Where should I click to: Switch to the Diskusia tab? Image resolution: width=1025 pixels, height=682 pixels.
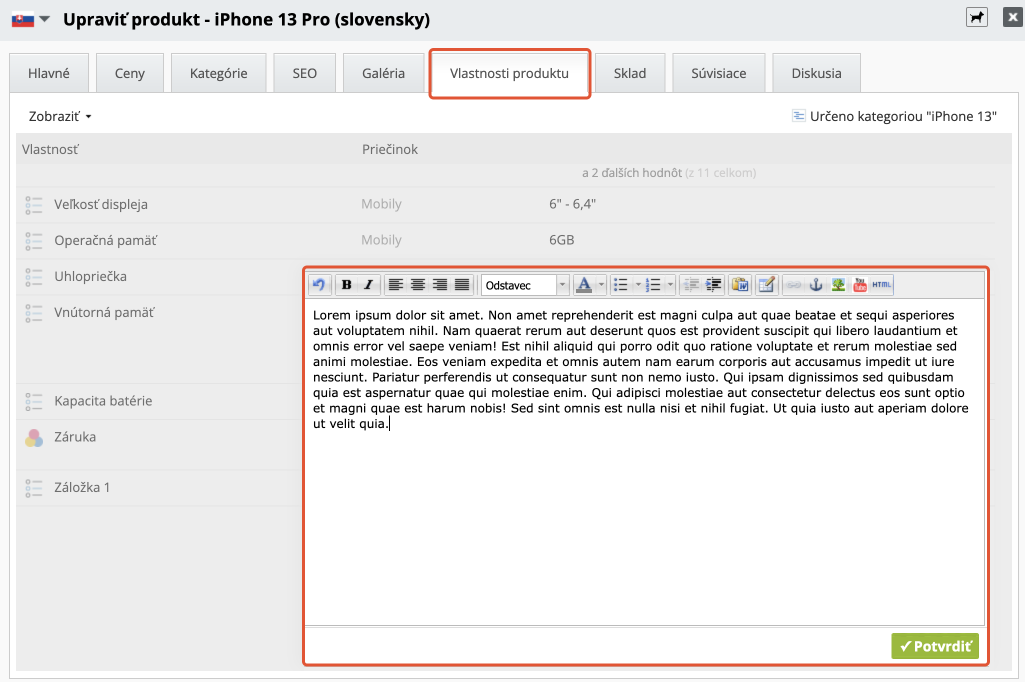pos(816,73)
